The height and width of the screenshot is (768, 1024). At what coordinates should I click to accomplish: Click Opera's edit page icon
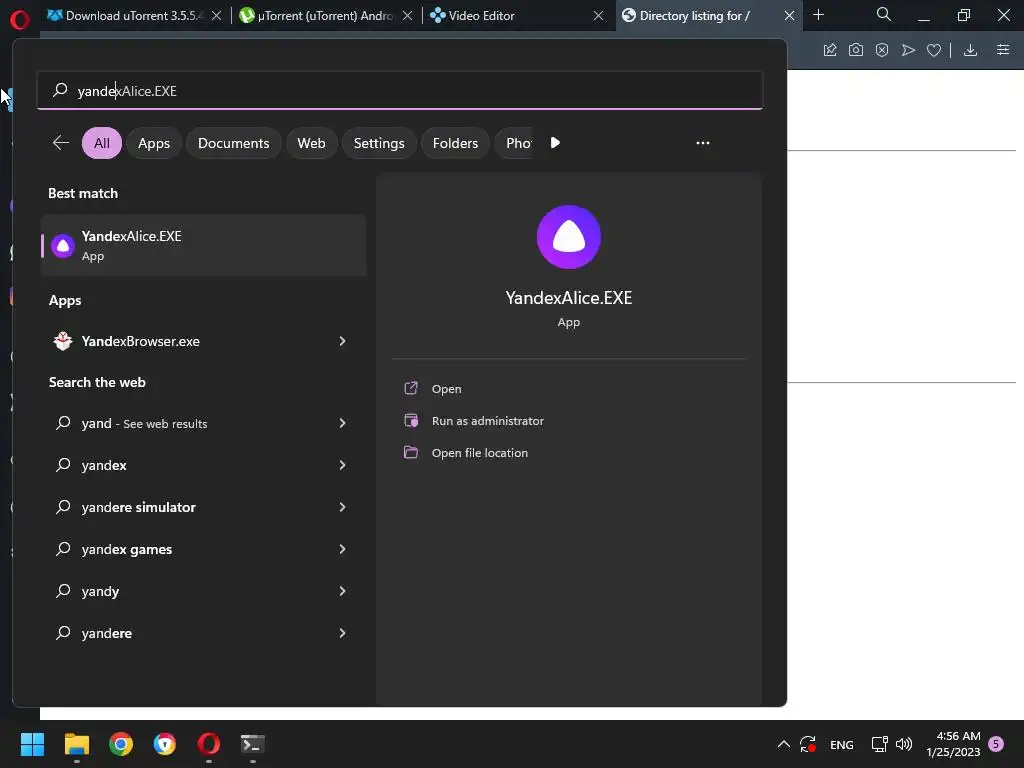(x=830, y=50)
